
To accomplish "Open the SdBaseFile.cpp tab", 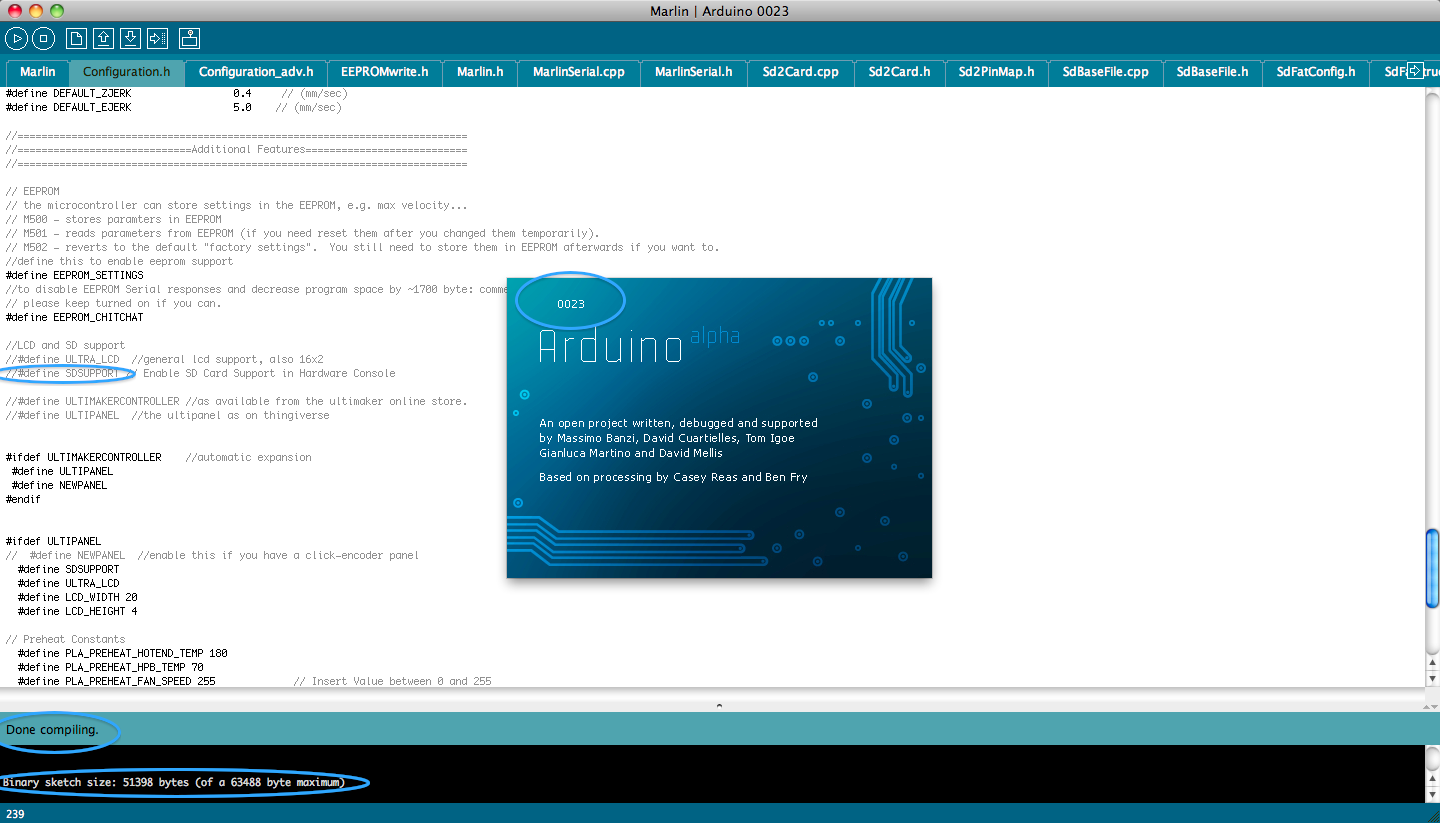I will click(x=1106, y=72).
